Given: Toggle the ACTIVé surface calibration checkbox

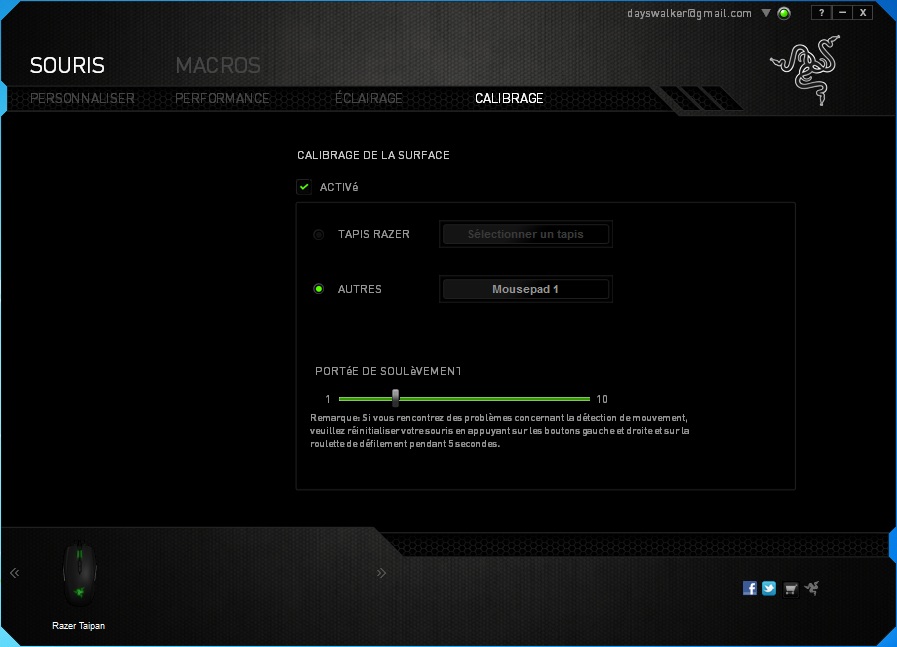Looking at the screenshot, I should [x=304, y=187].
